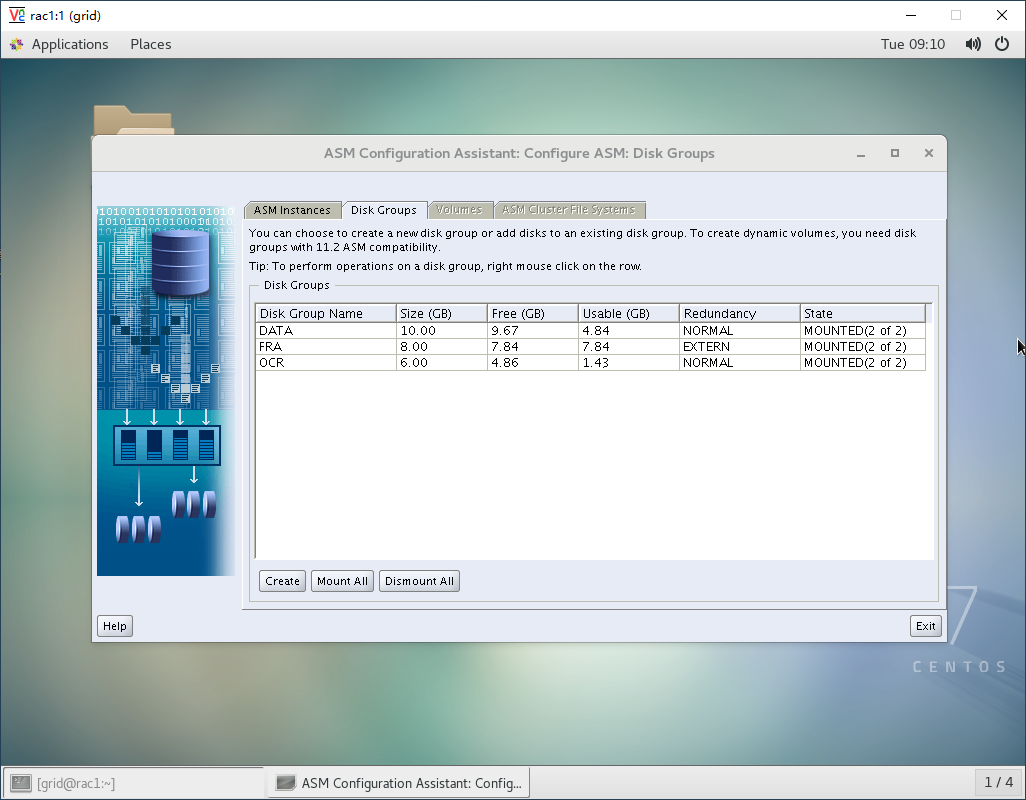Minimize the ASM Configuration Assistant dialog
1026x800 pixels.
861,154
